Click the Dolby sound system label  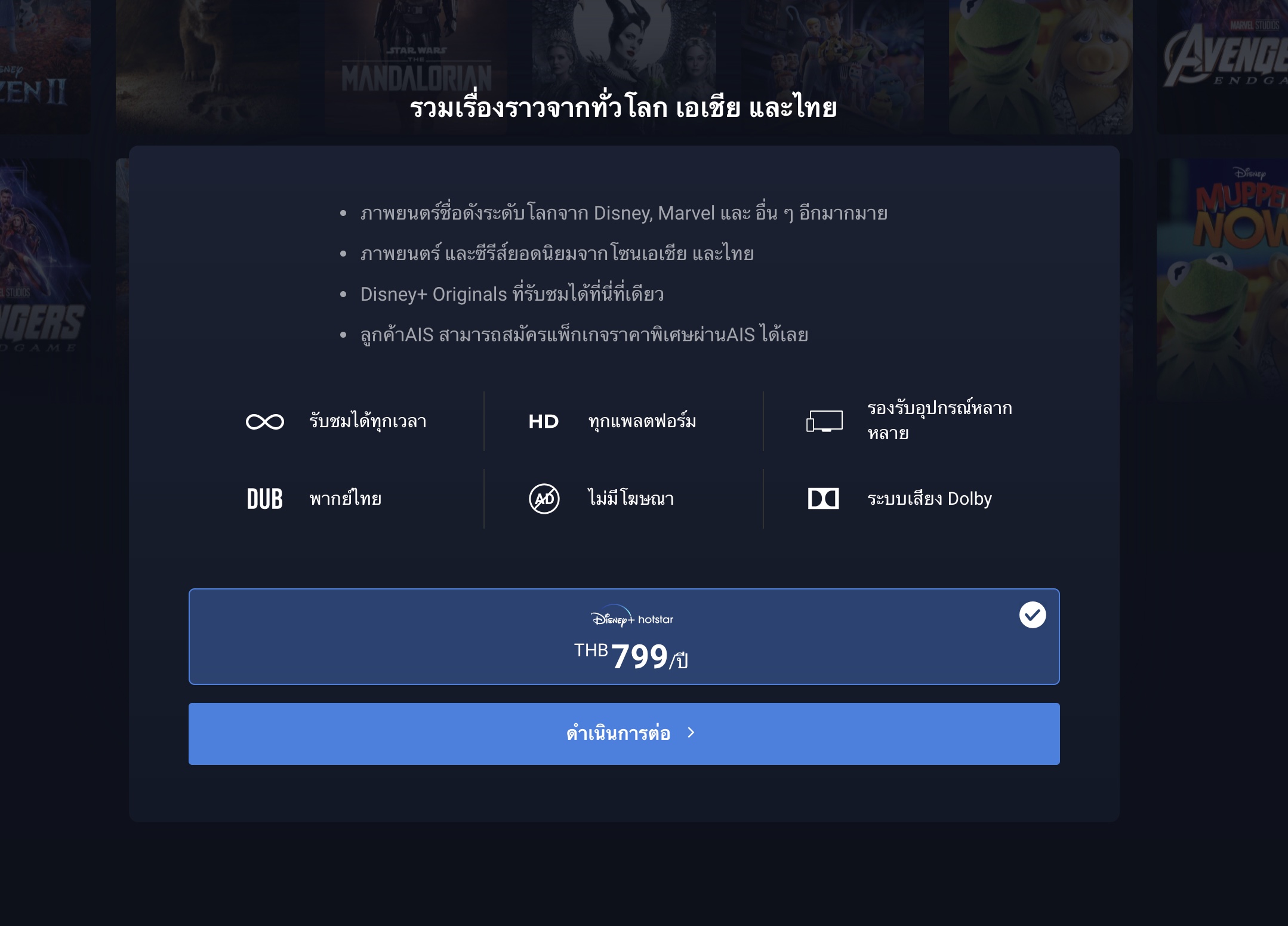[x=929, y=499]
